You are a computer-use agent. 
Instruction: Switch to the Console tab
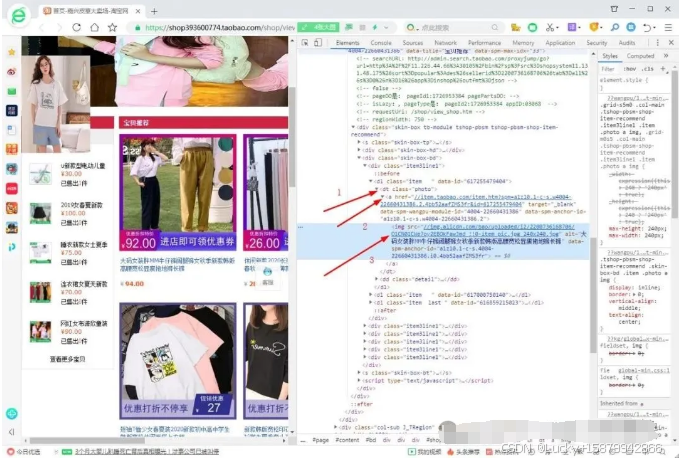pos(381,43)
